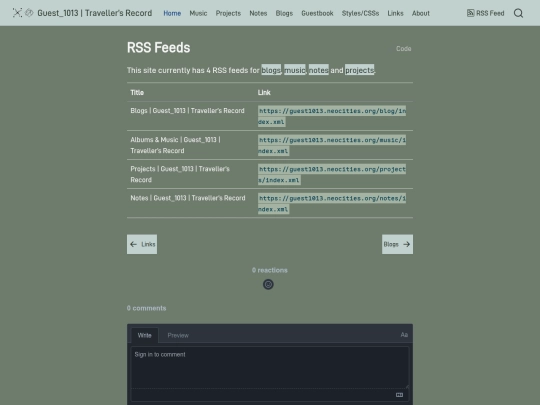This screenshot has height=405, width=540.
Task: Open the Music menu item
Action: pyautogui.click(x=198, y=13)
